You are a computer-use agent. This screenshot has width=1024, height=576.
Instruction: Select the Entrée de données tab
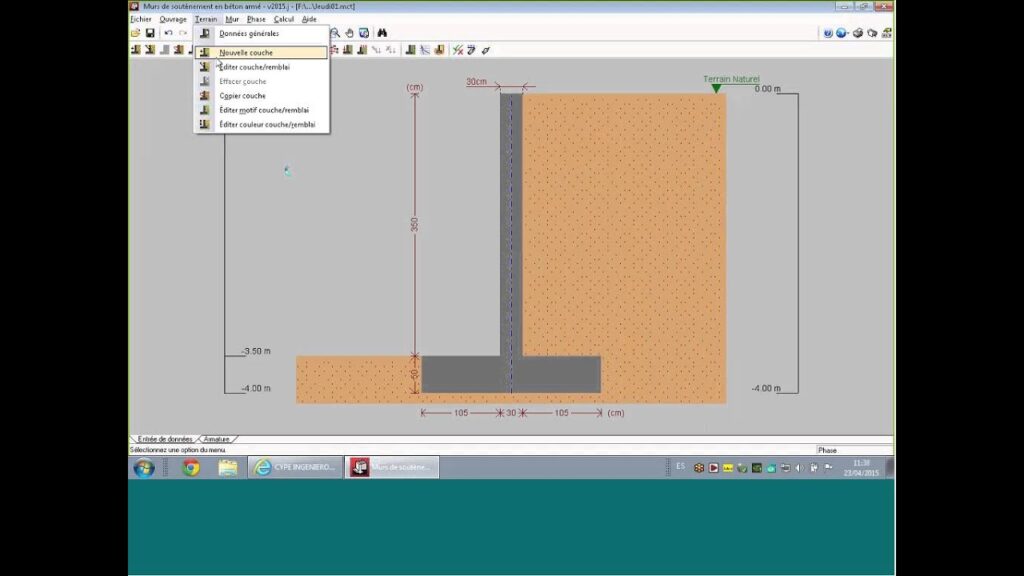[x=165, y=439]
